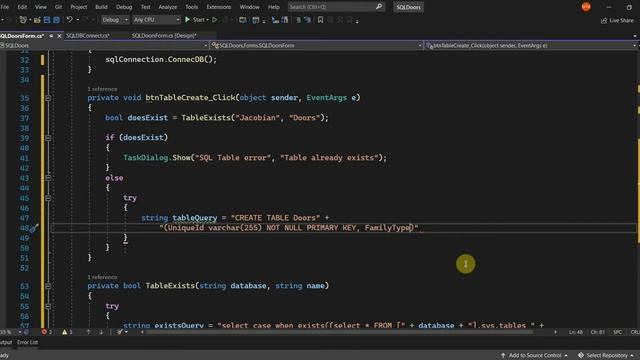Open the Help menu
Screen dimensions: 640x360
(273, 7)
